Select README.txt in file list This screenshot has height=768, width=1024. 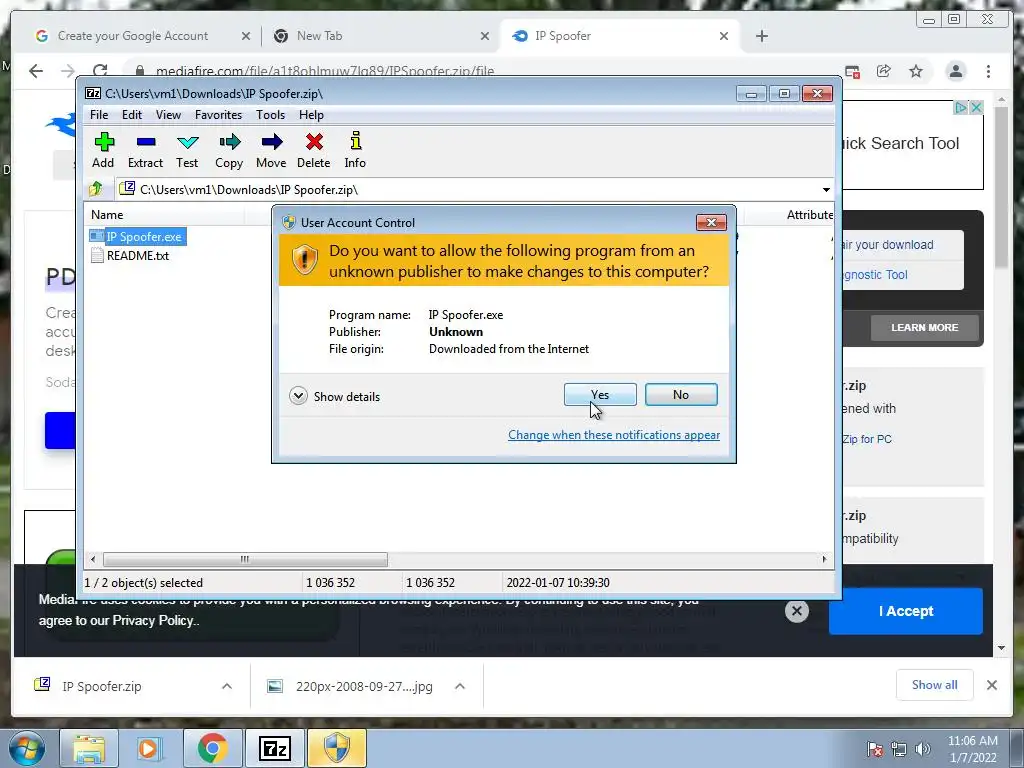130,255
